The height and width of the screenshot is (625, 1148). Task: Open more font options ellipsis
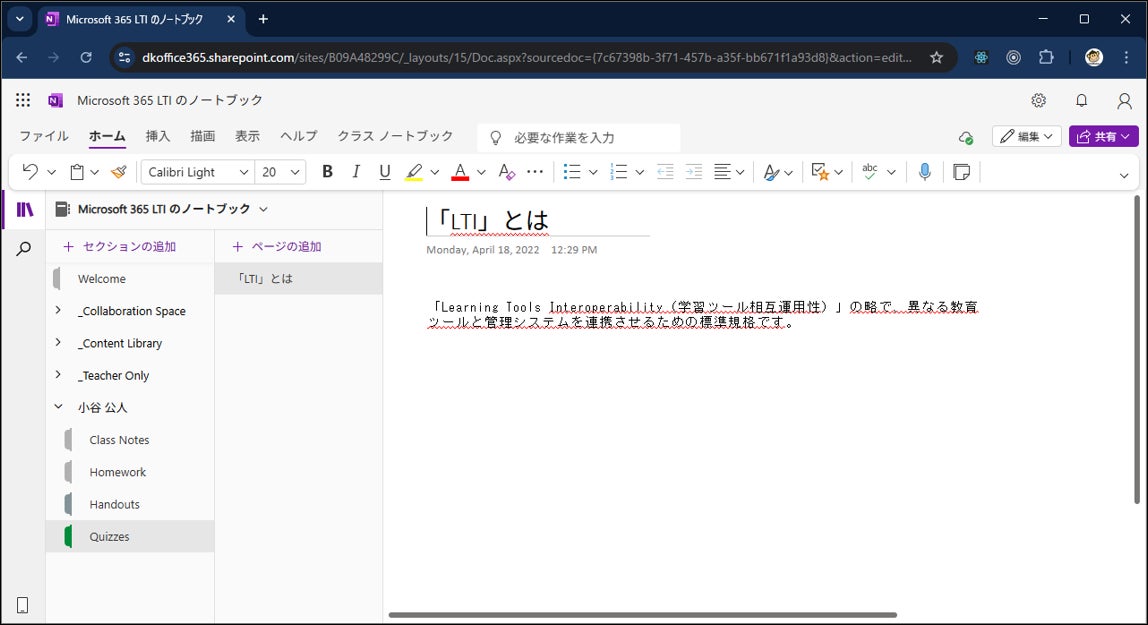tap(535, 172)
